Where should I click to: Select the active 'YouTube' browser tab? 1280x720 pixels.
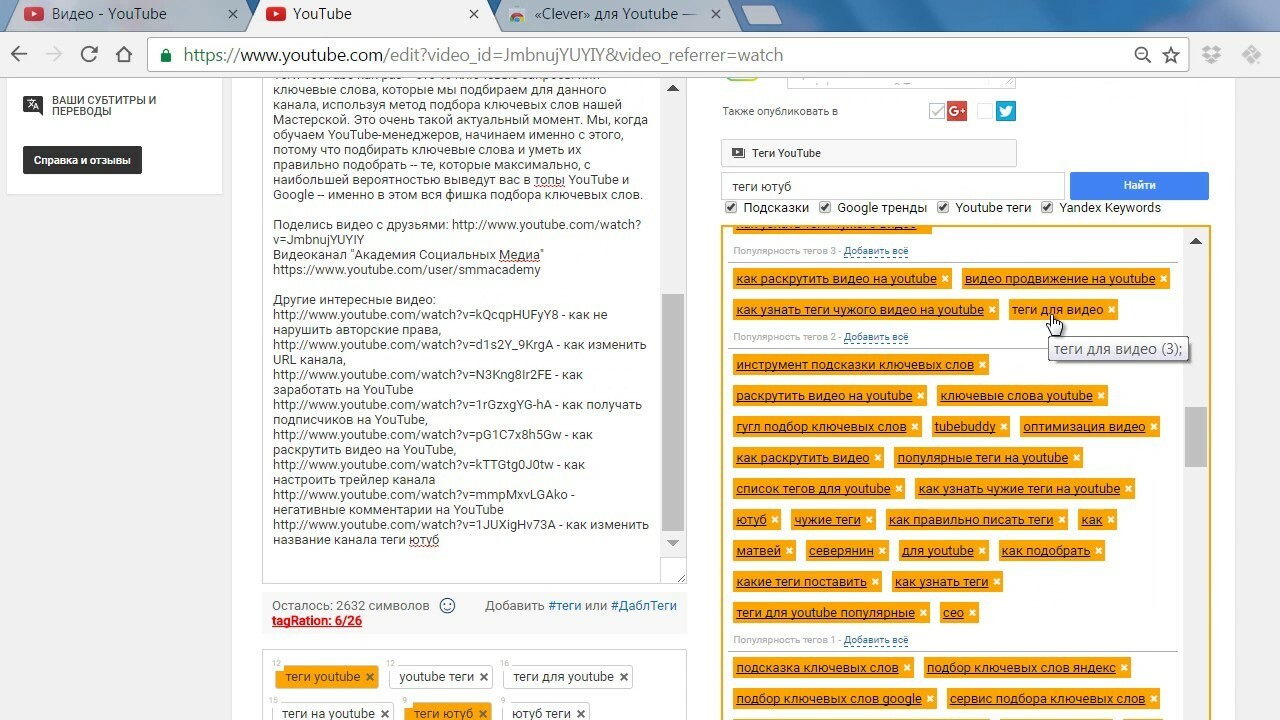tap(372, 15)
